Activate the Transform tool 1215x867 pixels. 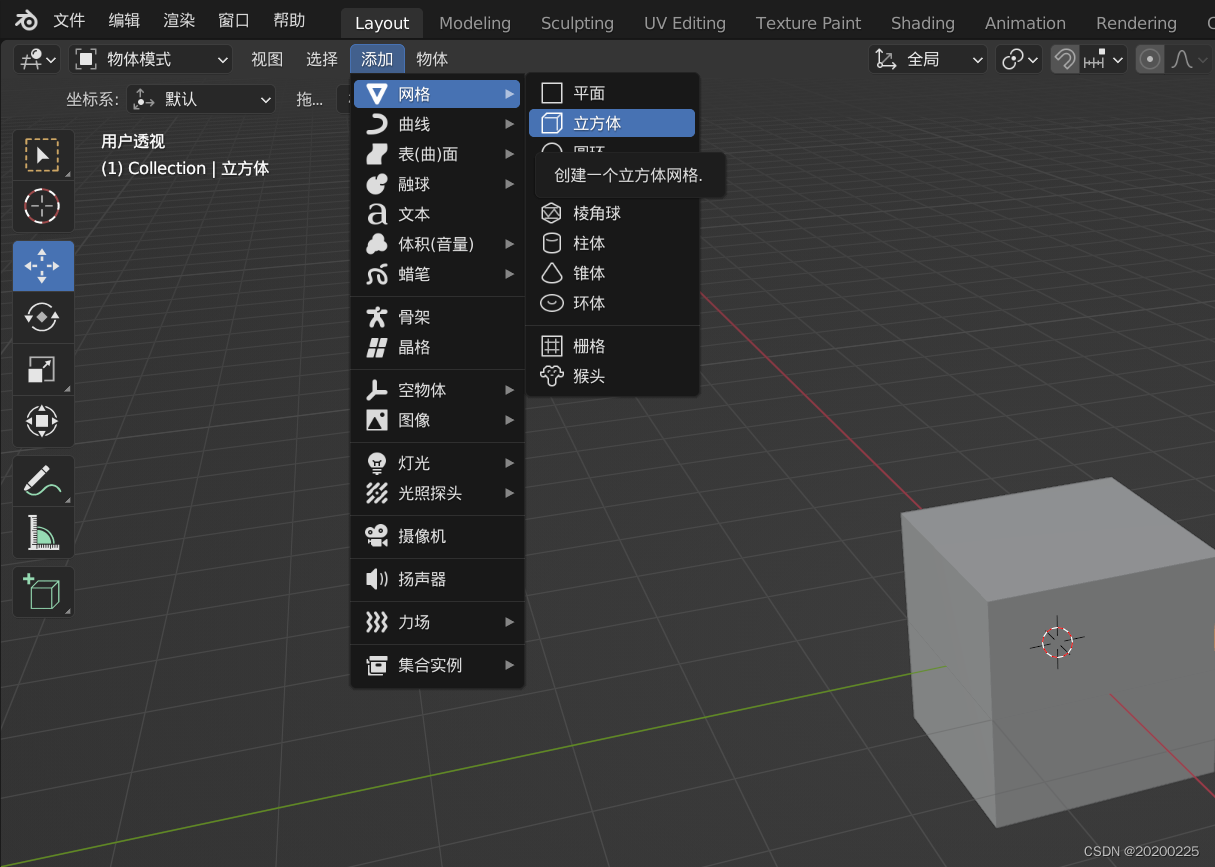(x=42, y=421)
